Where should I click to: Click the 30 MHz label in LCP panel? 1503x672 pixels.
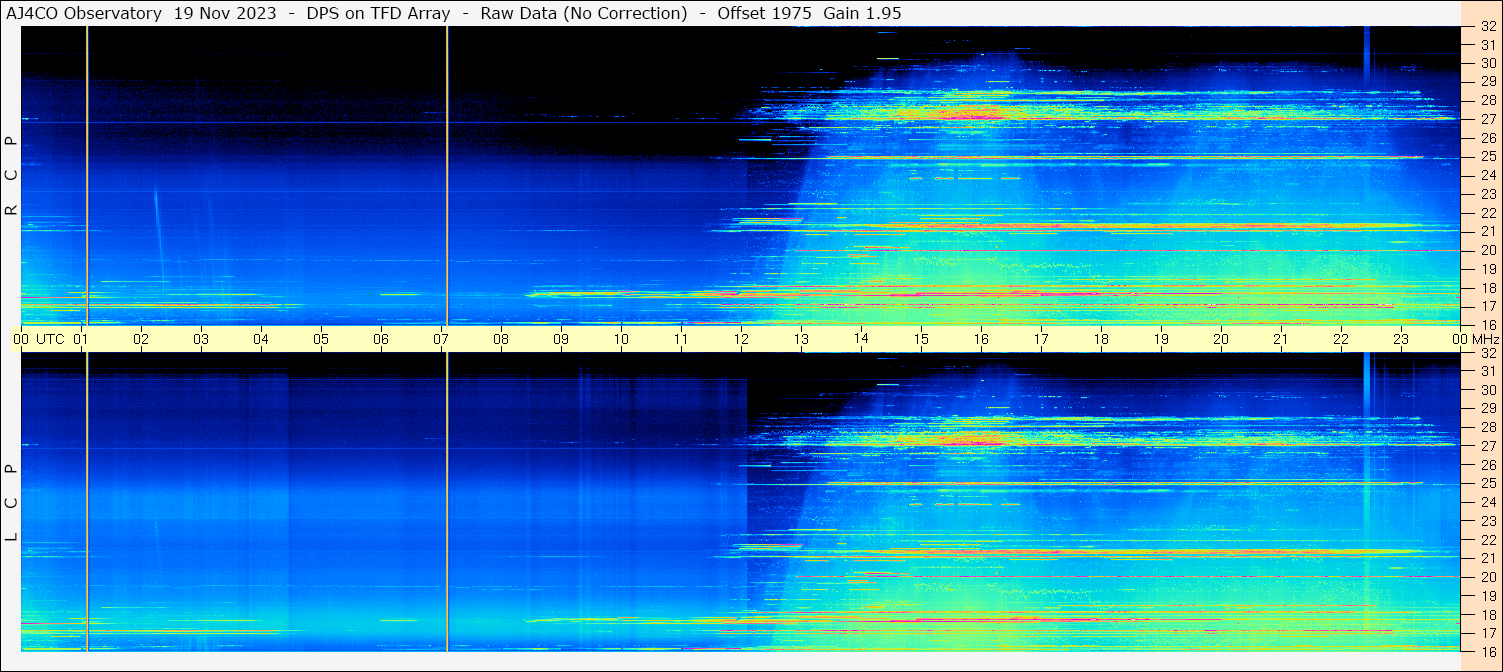[1487, 390]
